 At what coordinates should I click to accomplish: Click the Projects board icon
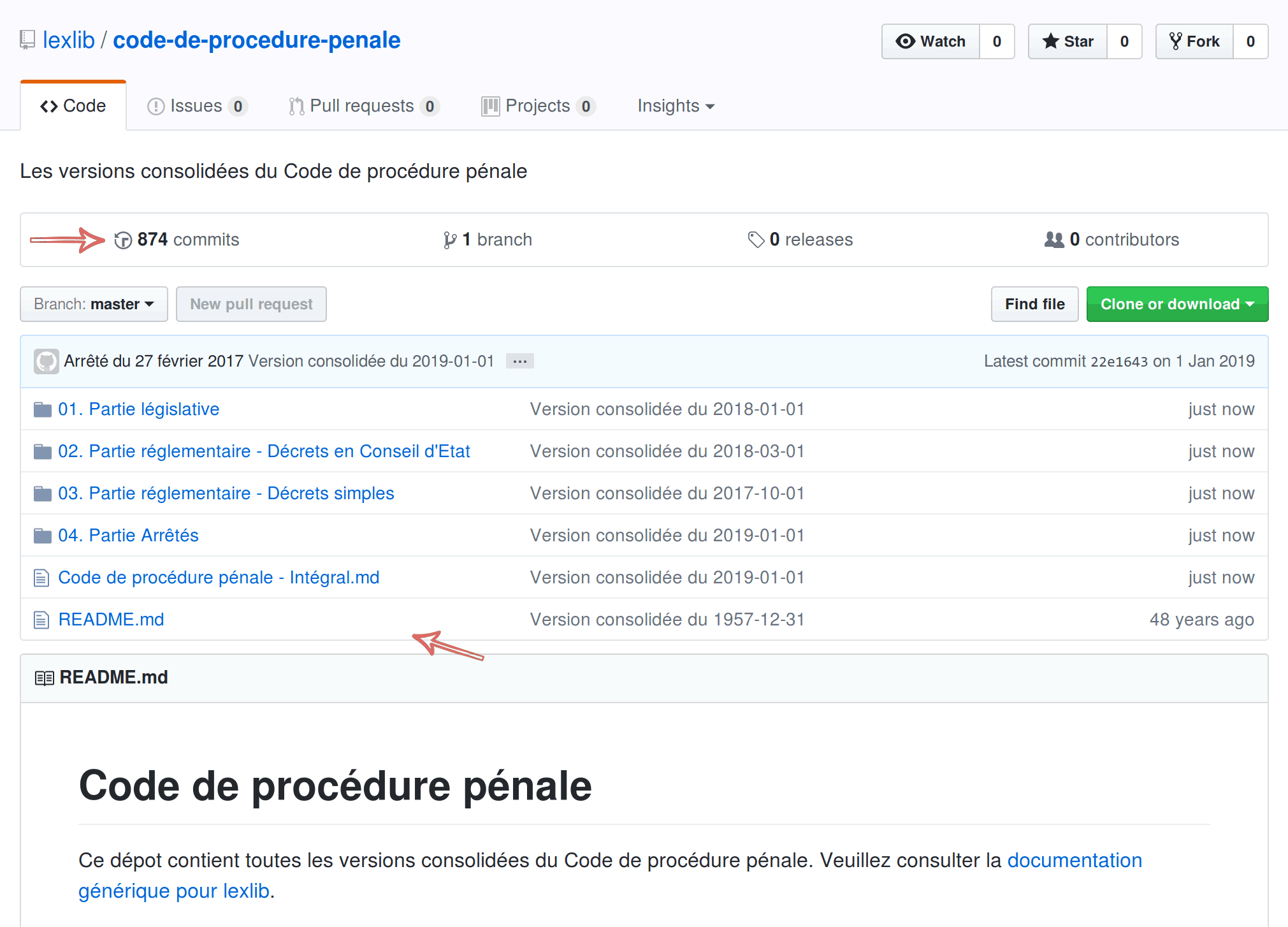(490, 106)
